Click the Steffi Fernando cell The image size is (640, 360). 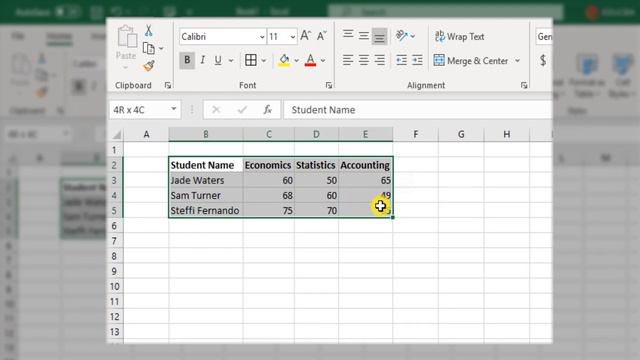coord(206,210)
